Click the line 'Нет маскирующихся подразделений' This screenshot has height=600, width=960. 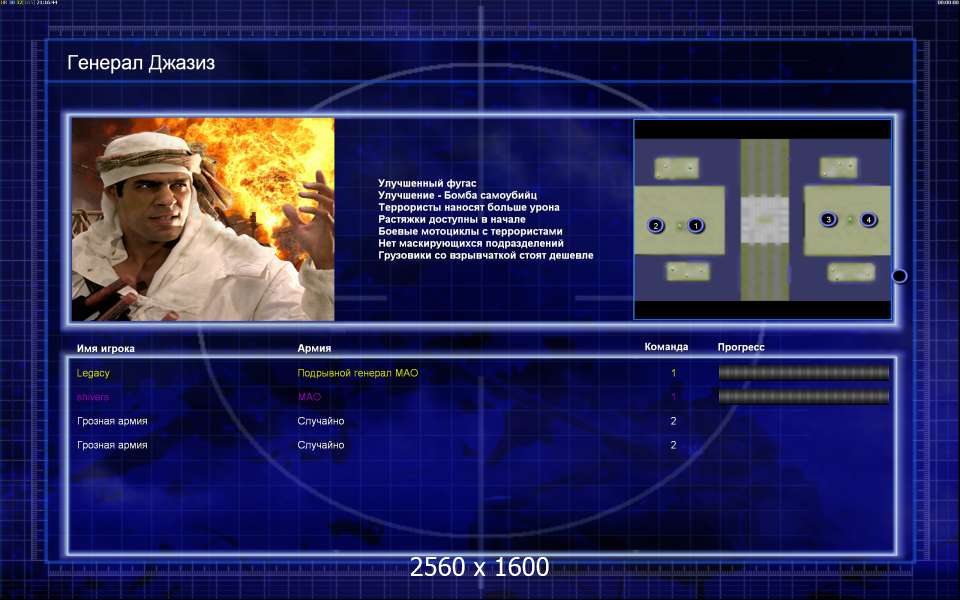(471, 243)
